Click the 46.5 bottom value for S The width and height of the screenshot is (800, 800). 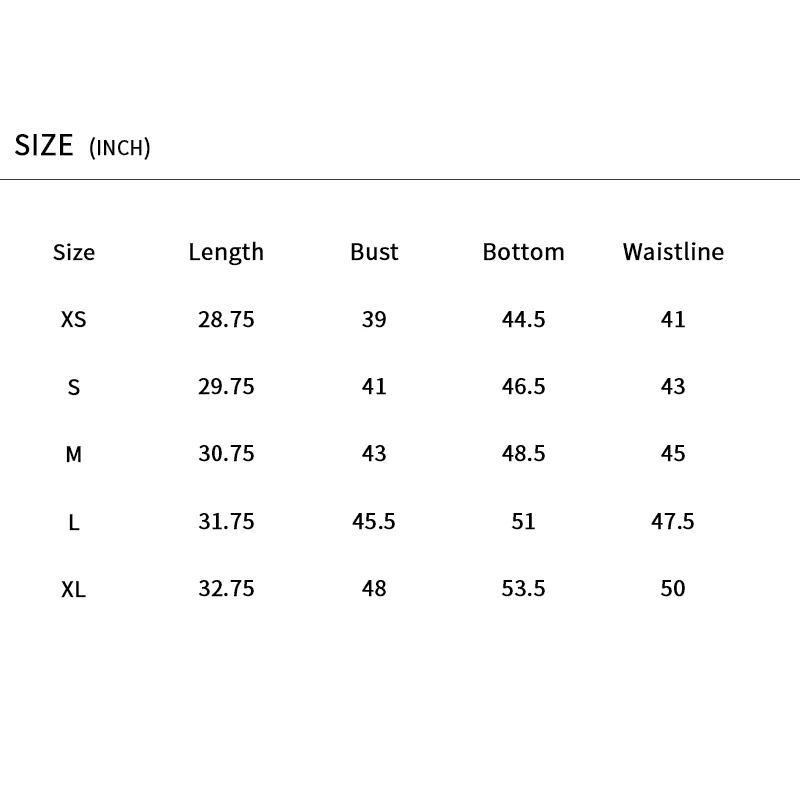click(x=523, y=387)
